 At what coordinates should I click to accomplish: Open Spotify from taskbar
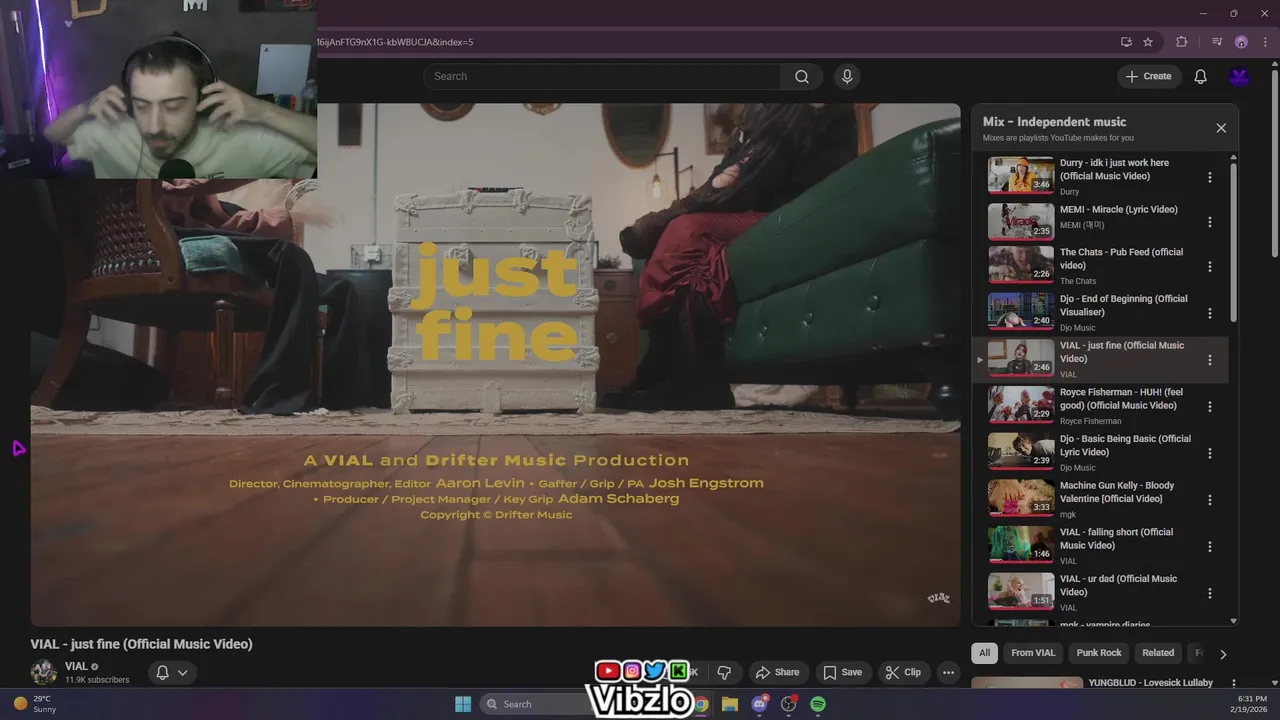coord(818,704)
